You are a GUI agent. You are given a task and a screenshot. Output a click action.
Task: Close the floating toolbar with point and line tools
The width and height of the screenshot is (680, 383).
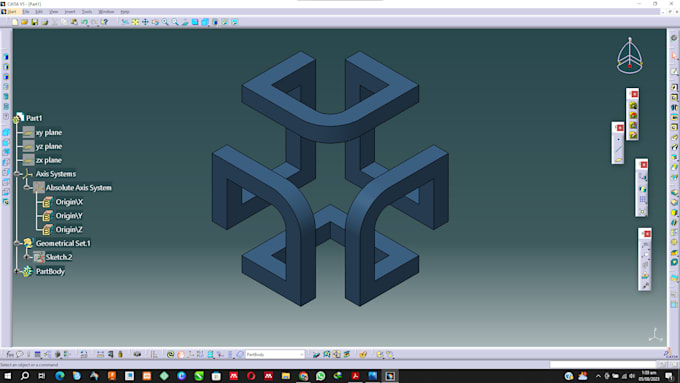(x=620, y=128)
